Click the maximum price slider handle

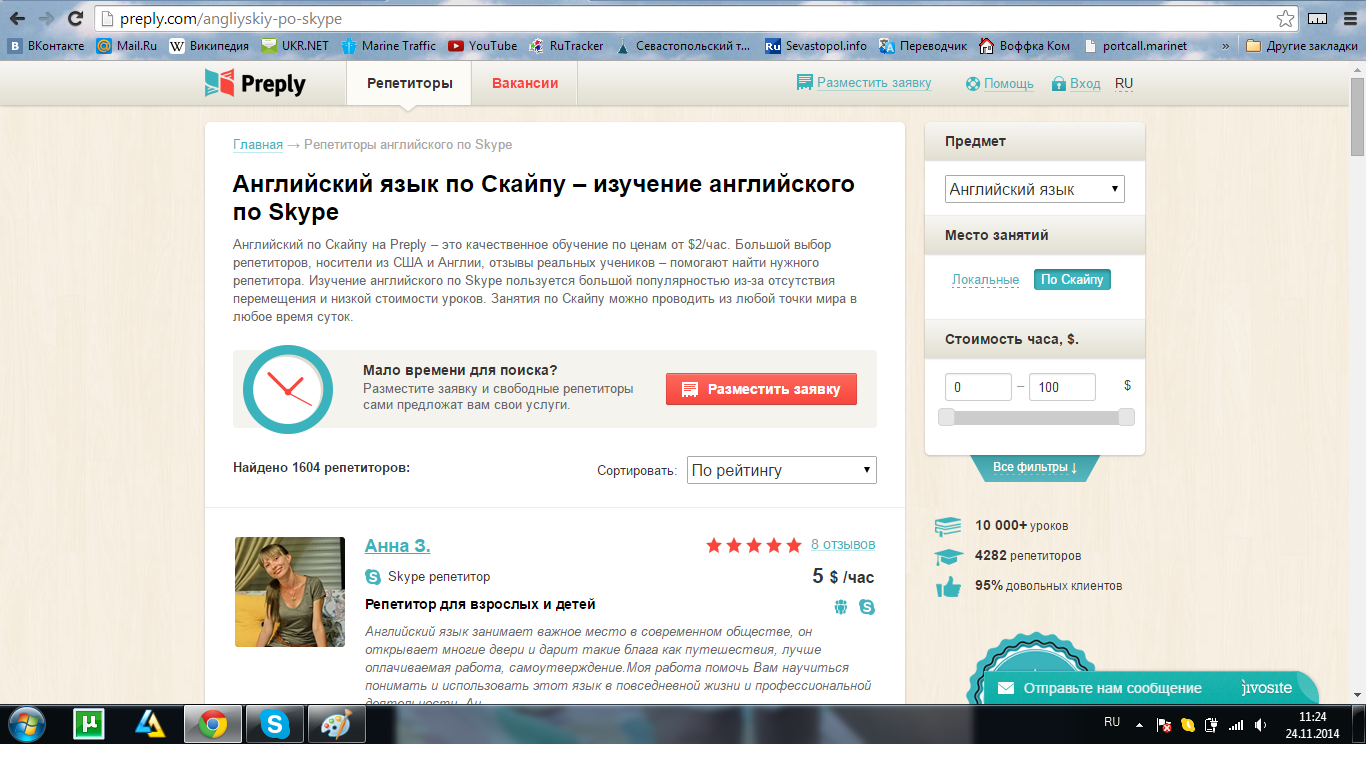tap(1126, 417)
